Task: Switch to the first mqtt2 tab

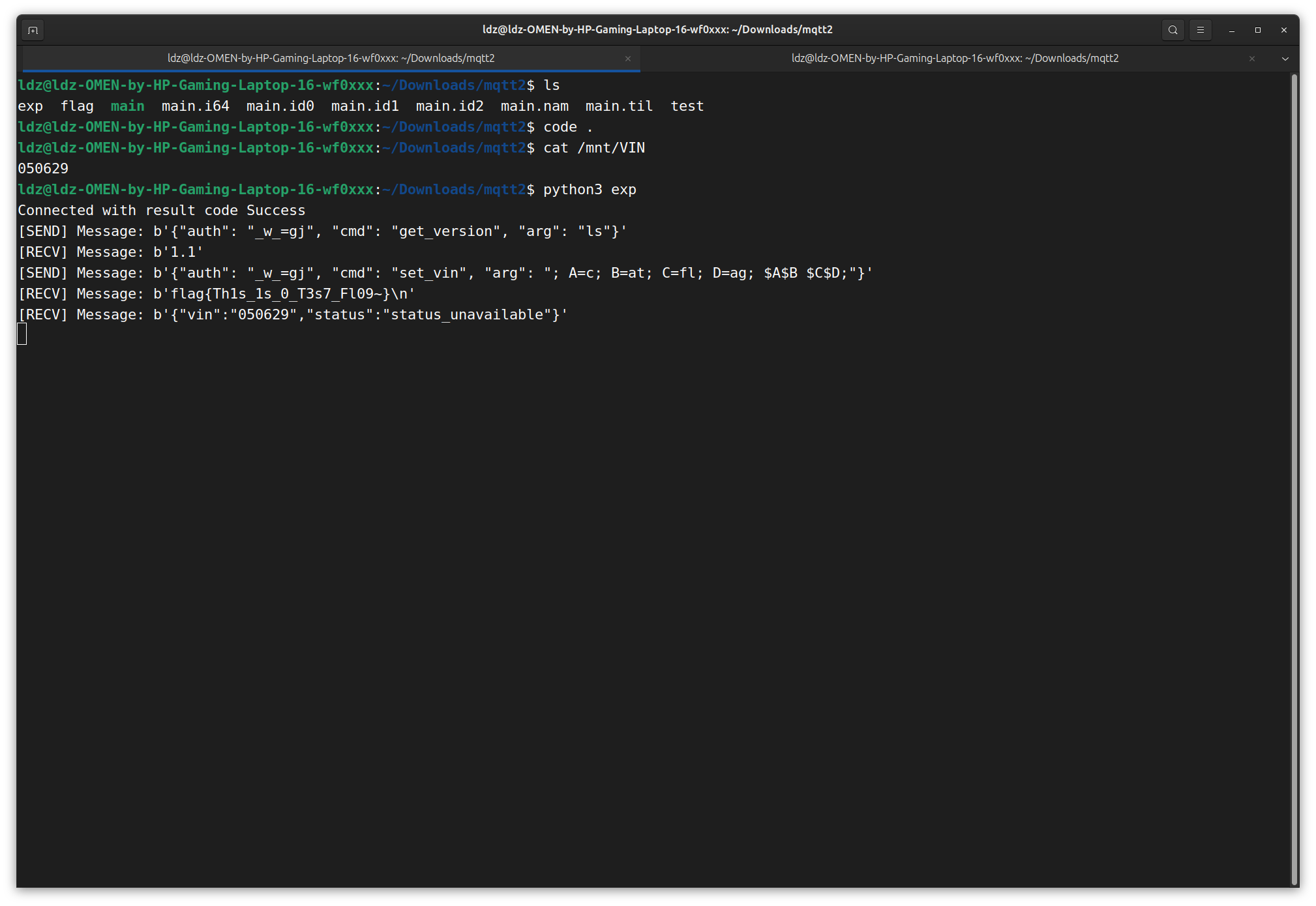Action: (x=331, y=58)
